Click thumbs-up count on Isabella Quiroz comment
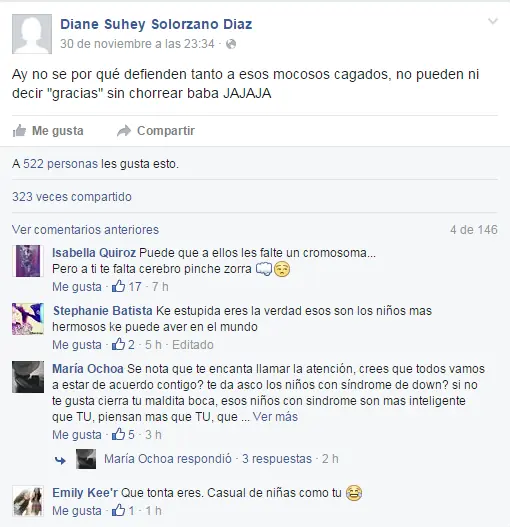510x527 pixels. pyautogui.click(x=127, y=287)
